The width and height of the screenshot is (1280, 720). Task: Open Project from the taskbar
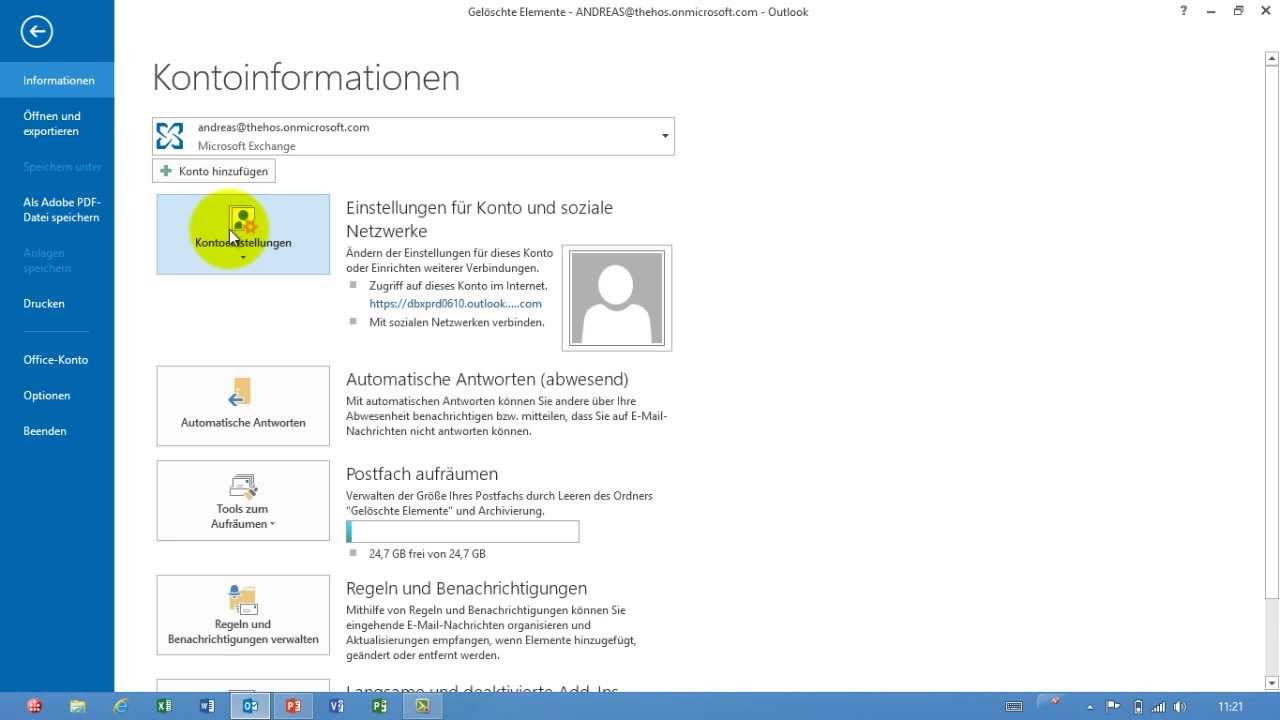pos(379,706)
